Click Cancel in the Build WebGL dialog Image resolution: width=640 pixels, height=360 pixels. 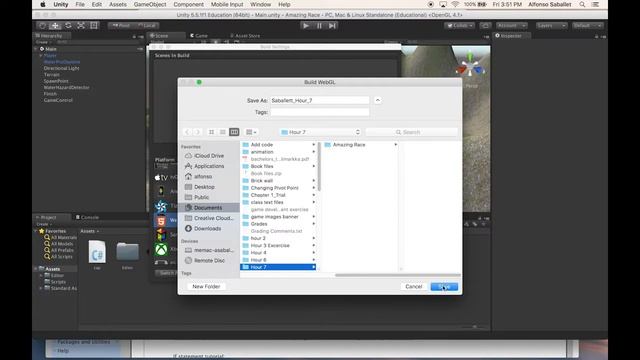[413, 287]
